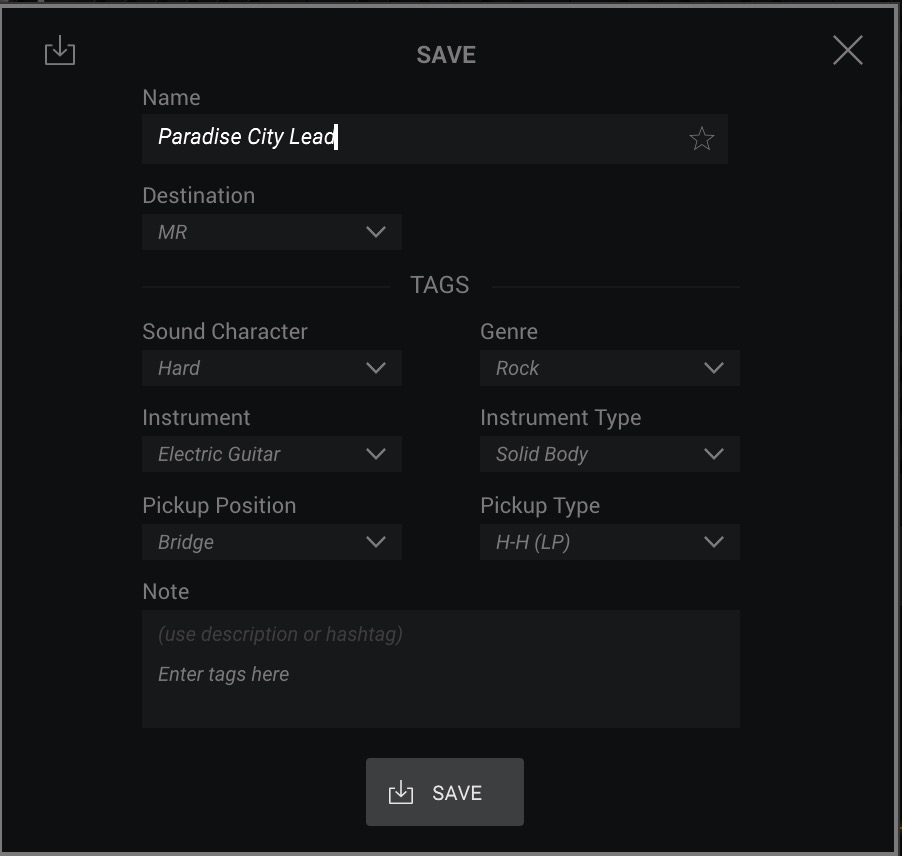This screenshot has height=856, width=902.
Task: Open the Instrument dropdown showing Electric Guitar
Action: point(272,454)
